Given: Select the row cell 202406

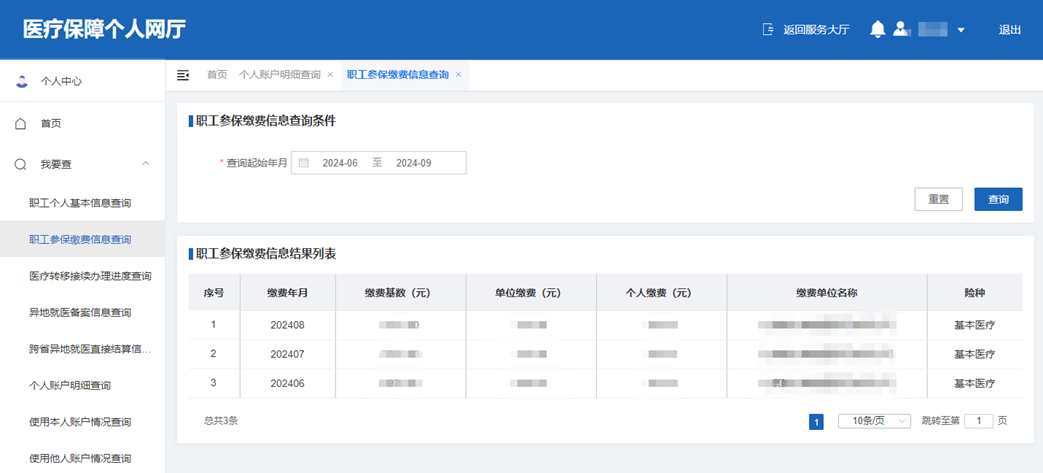Looking at the screenshot, I should 287,384.
